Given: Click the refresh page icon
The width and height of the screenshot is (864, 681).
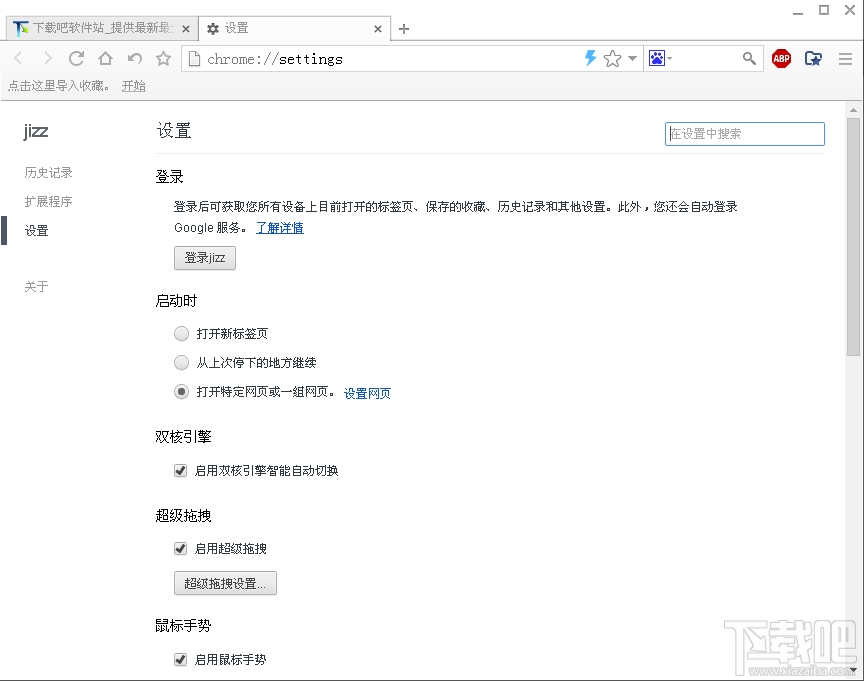Looking at the screenshot, I should [x=76, y=58].
